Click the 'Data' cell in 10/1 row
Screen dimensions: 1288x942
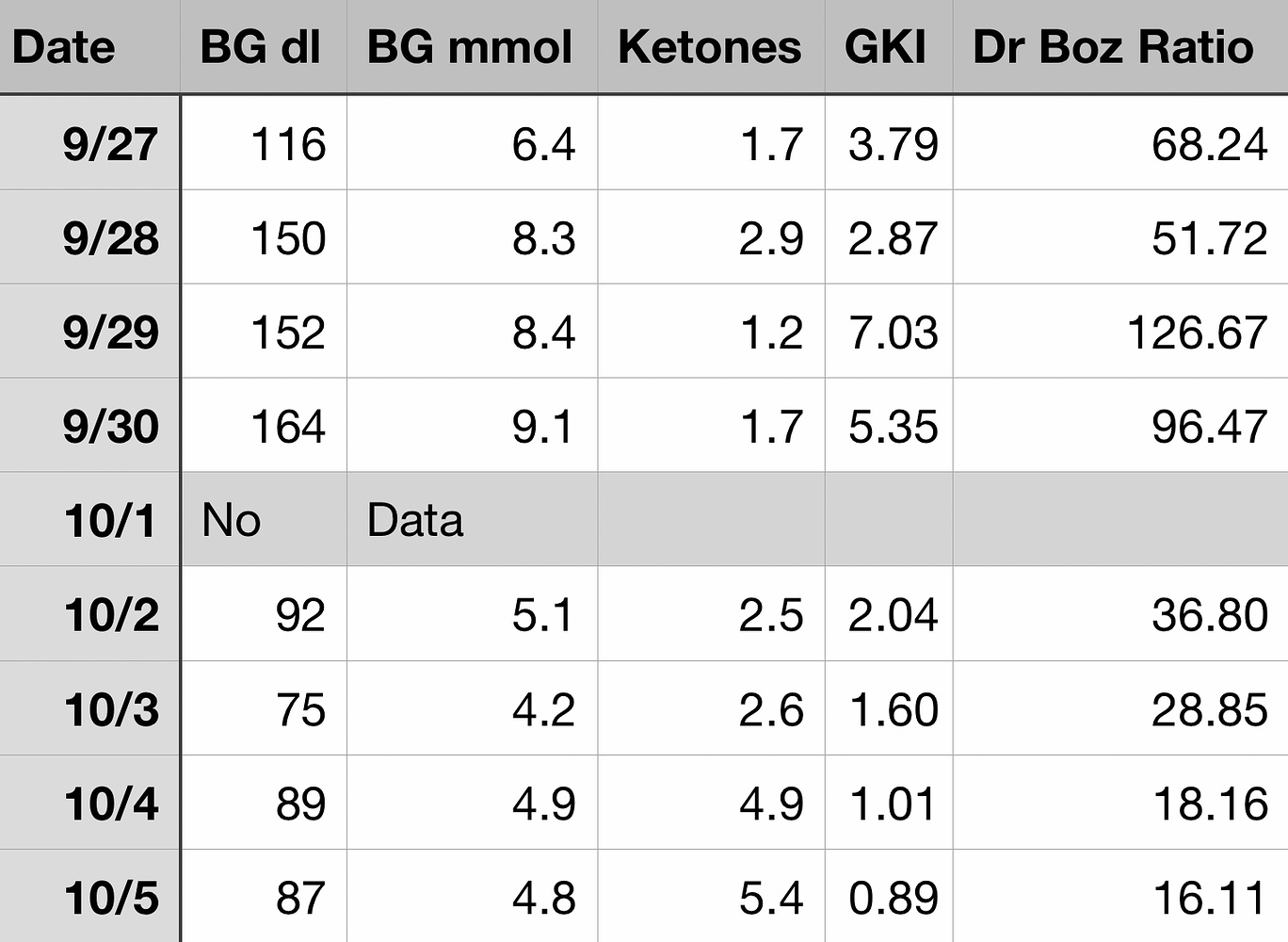[473, 520]
